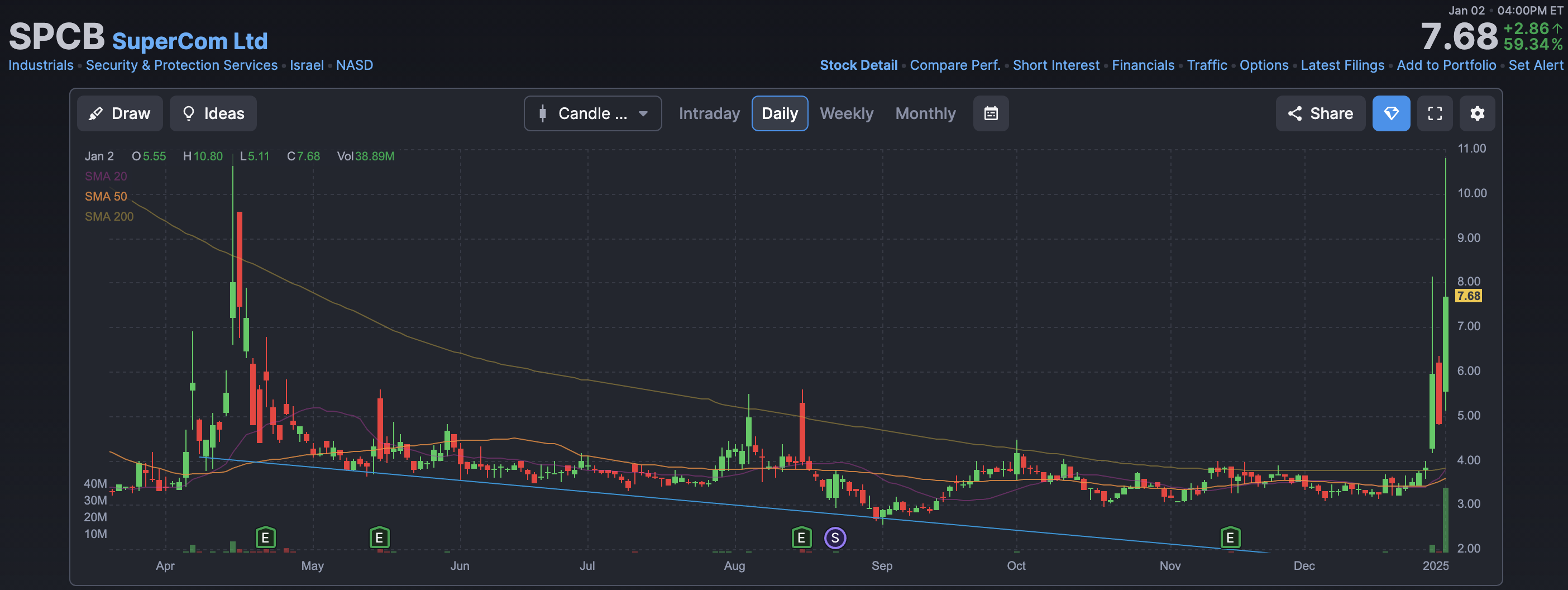1568x590 pixels.
Task: Open the Financials link
Action: coord(1143,65)
